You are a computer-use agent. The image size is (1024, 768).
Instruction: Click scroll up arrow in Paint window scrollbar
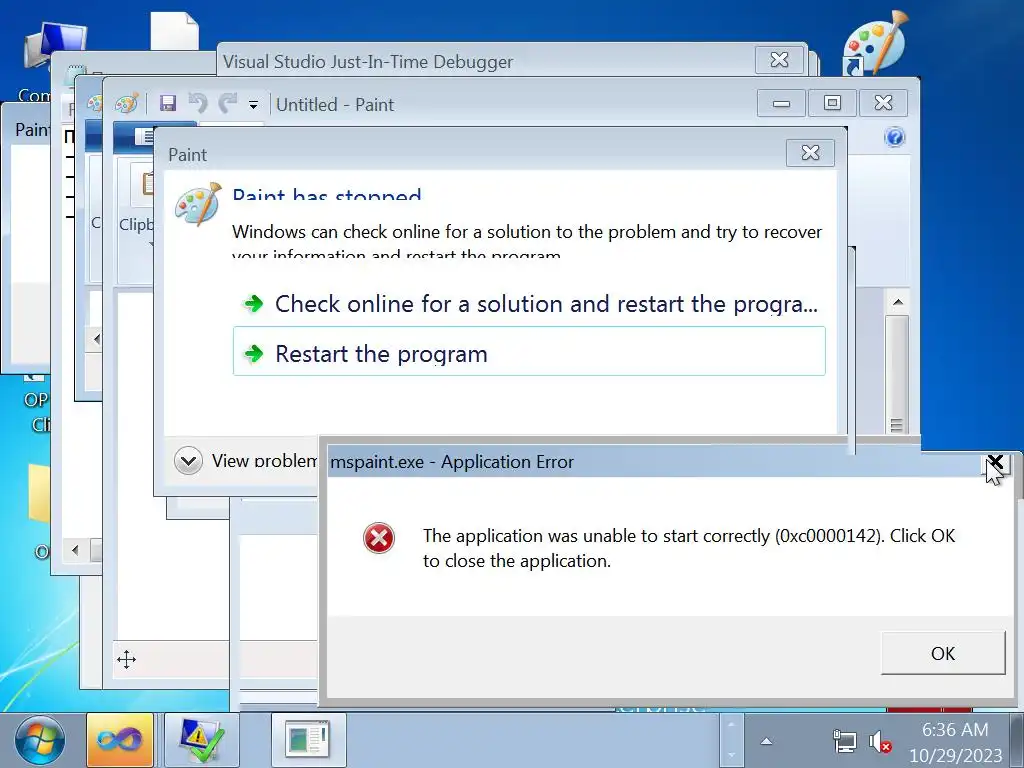[897, 302]
